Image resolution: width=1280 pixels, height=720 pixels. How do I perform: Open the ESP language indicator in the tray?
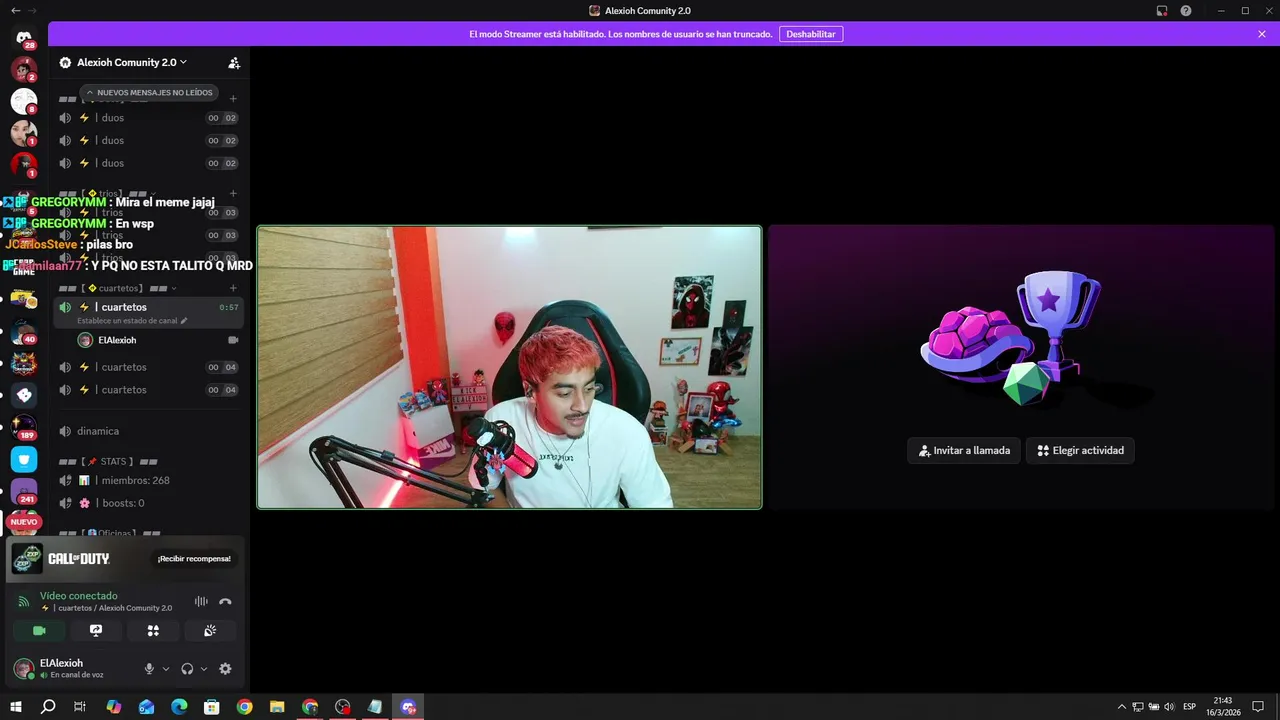(x=1189, y=707)
